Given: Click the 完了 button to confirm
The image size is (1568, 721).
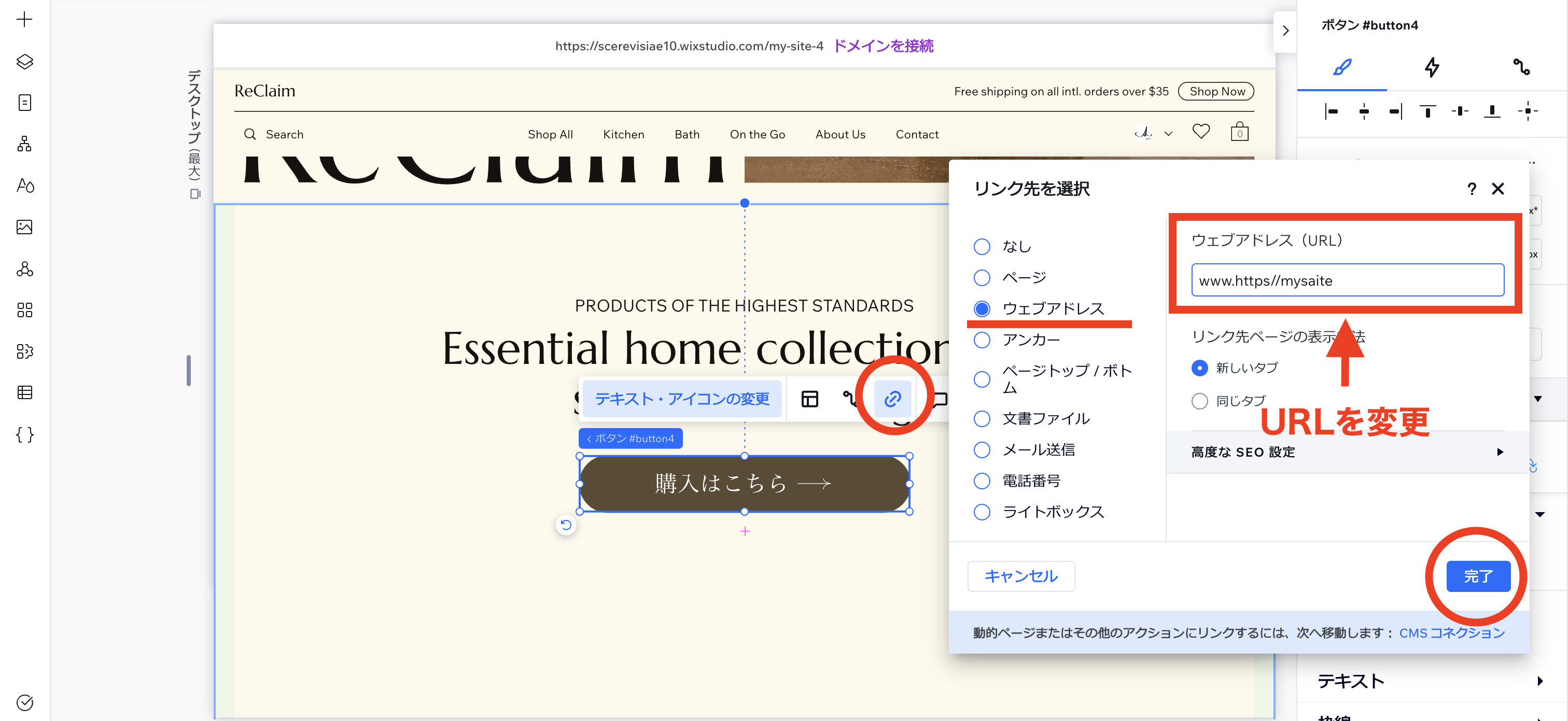Looking at the screenshot, I should coord(1478,576).
